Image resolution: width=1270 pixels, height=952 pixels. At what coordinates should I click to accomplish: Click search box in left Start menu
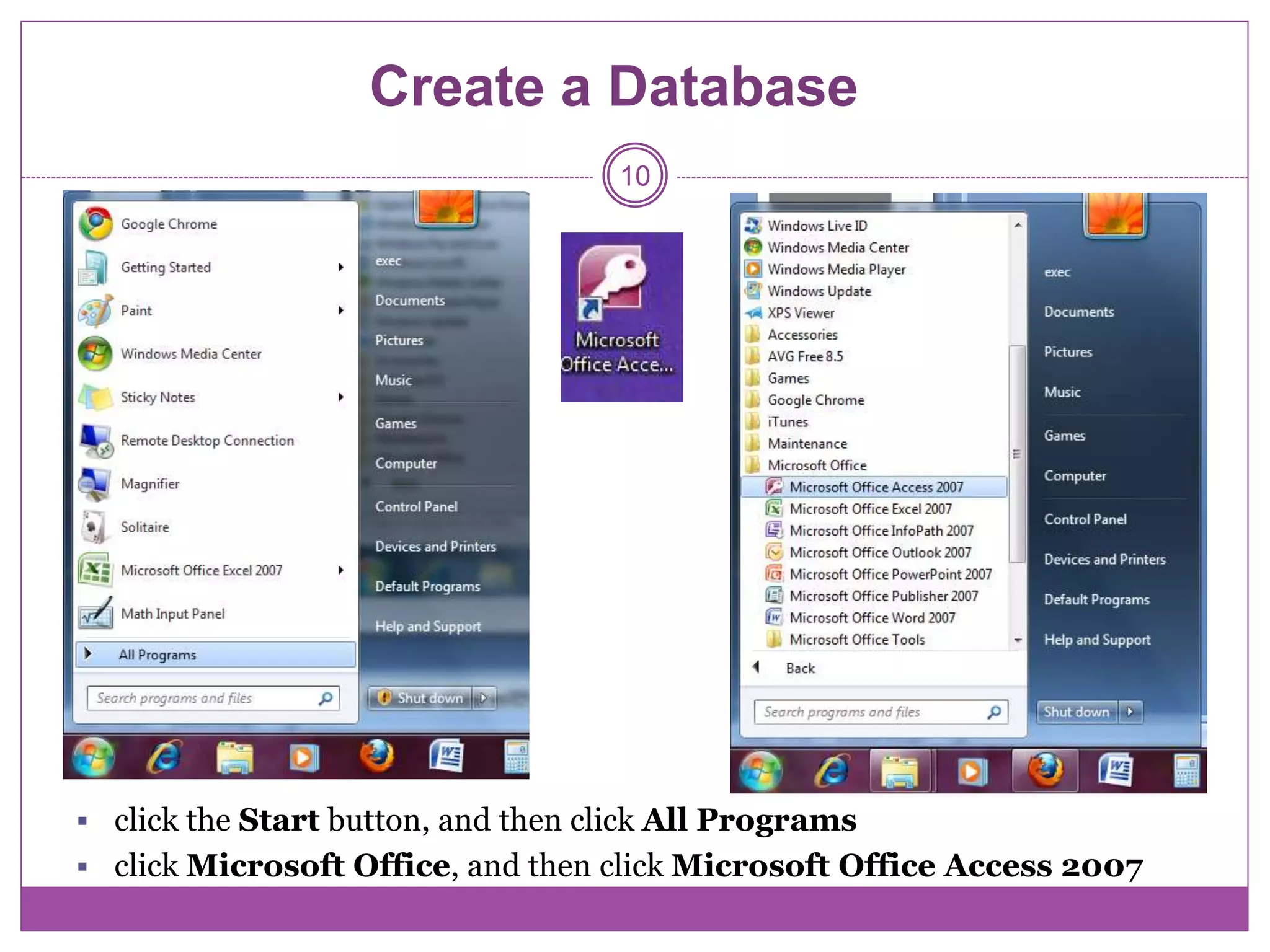213,699
